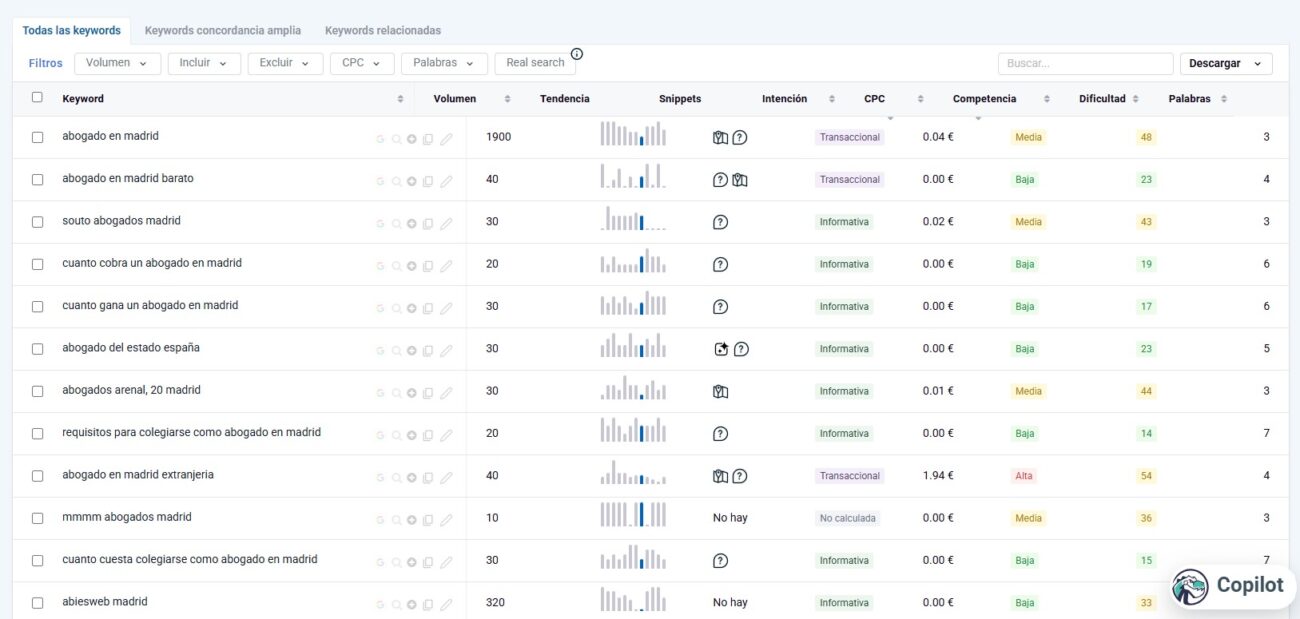Edit keyword 'abogado en madrid' with pencil icon
The width and height of the screenshot is (1300, 619).
click(446, 139)
